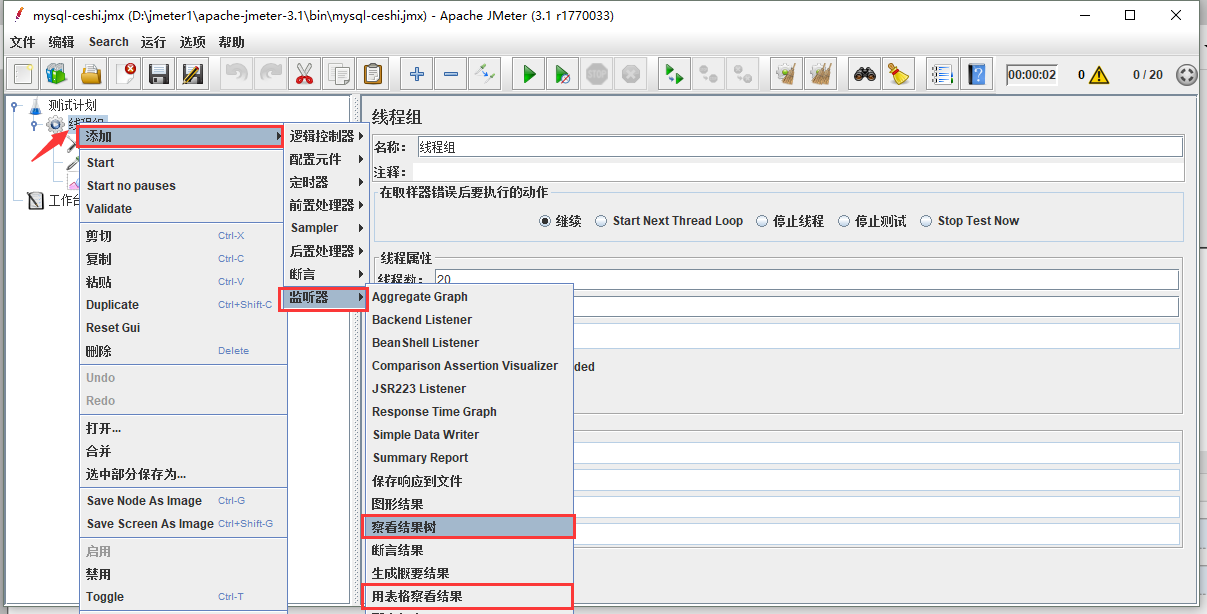Select the 停止测试 radio button
The width and height of the screenshot is (1207, 614).
[844, 221]
